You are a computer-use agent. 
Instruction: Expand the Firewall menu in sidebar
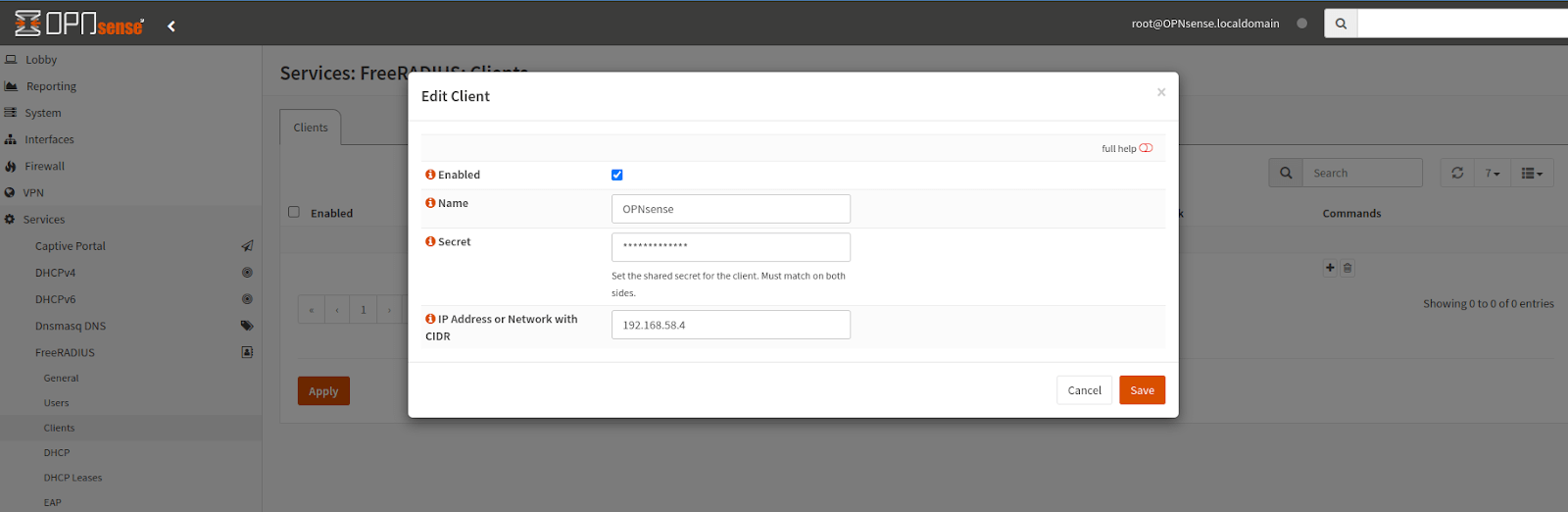pyautogui.click(x=45, y=166)
